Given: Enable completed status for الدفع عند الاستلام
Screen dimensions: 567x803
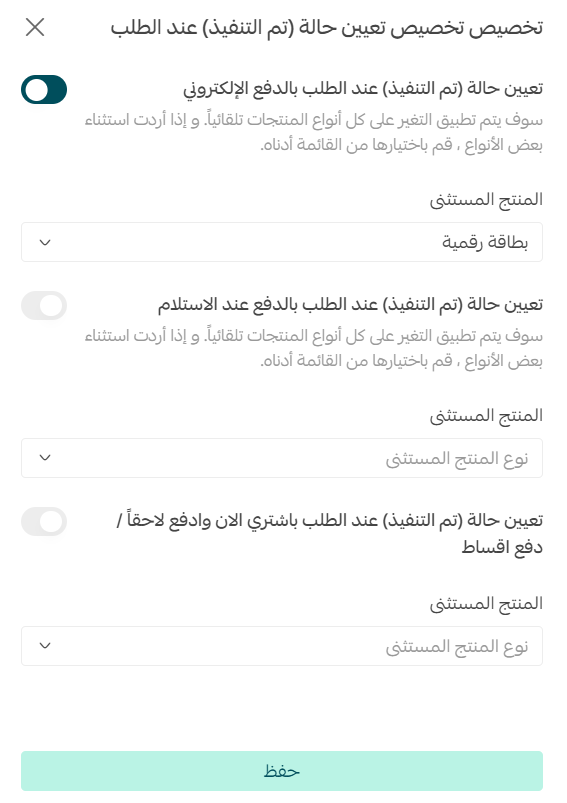Looking at the screenshot, I should coord(44,306).
